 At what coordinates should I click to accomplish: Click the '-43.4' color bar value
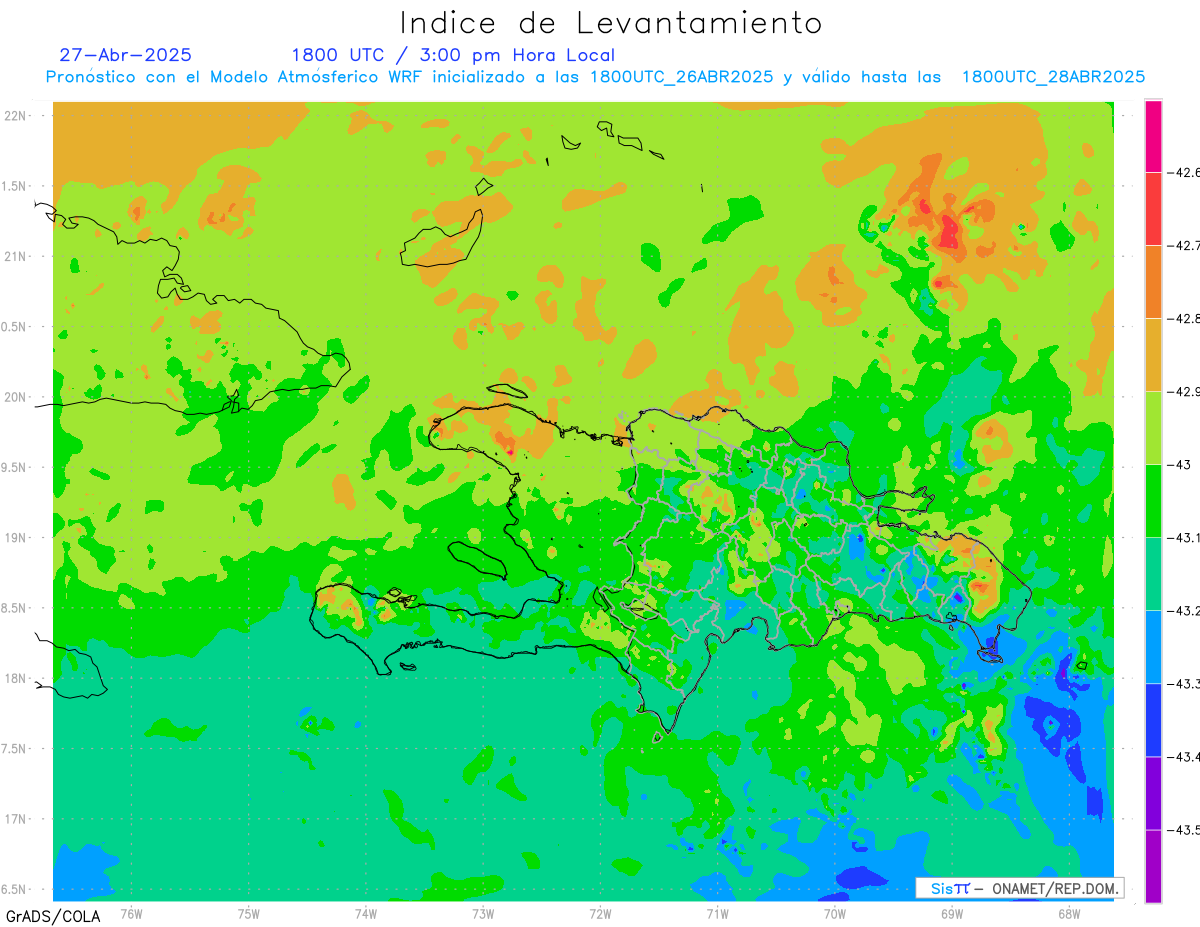[1186, 756]
